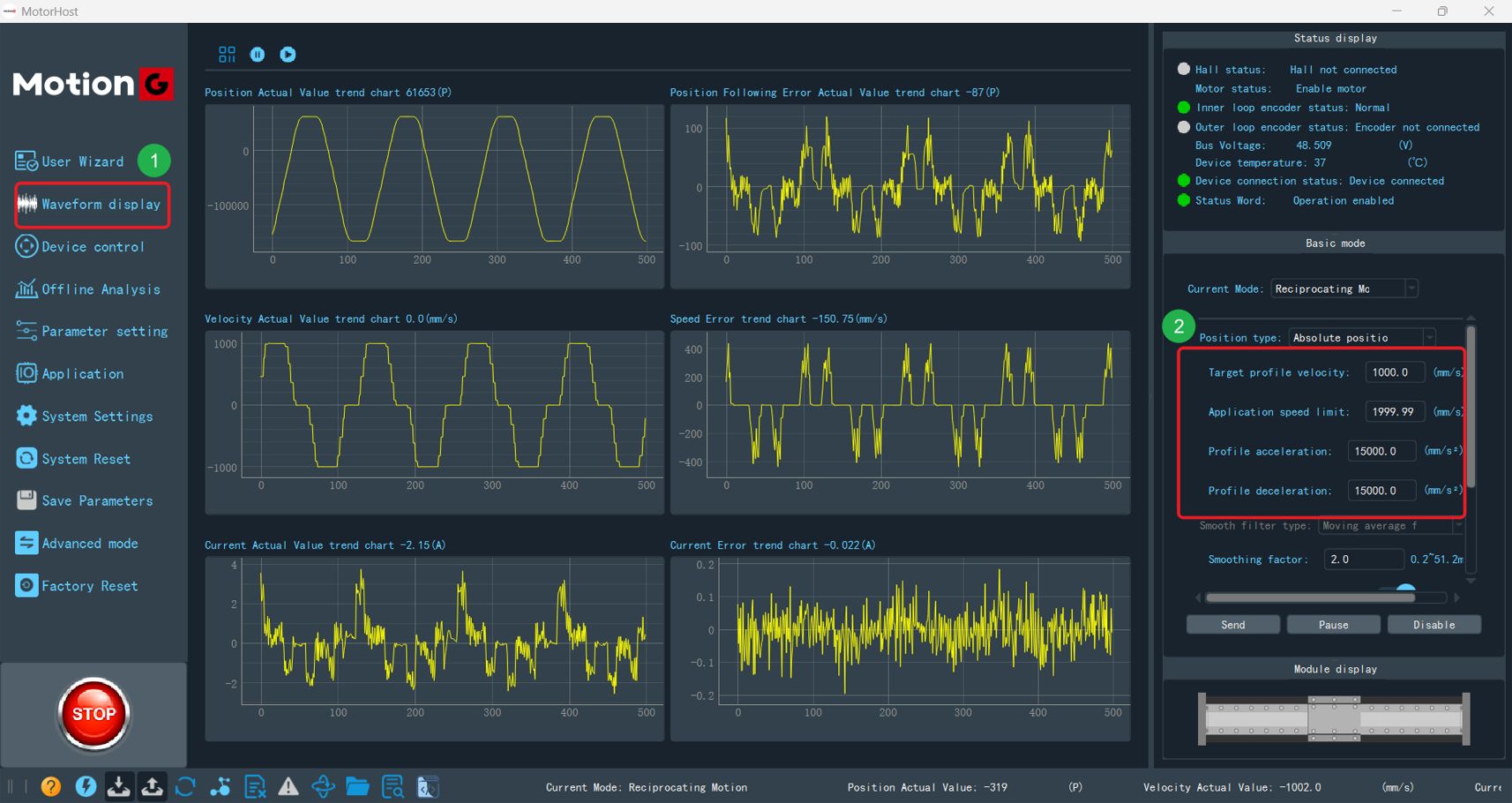Click the Basic mode horizontal scrollbar
Image resolution: width=1512 pixels, height=803 pixels.
click(x=1311, y=597)
